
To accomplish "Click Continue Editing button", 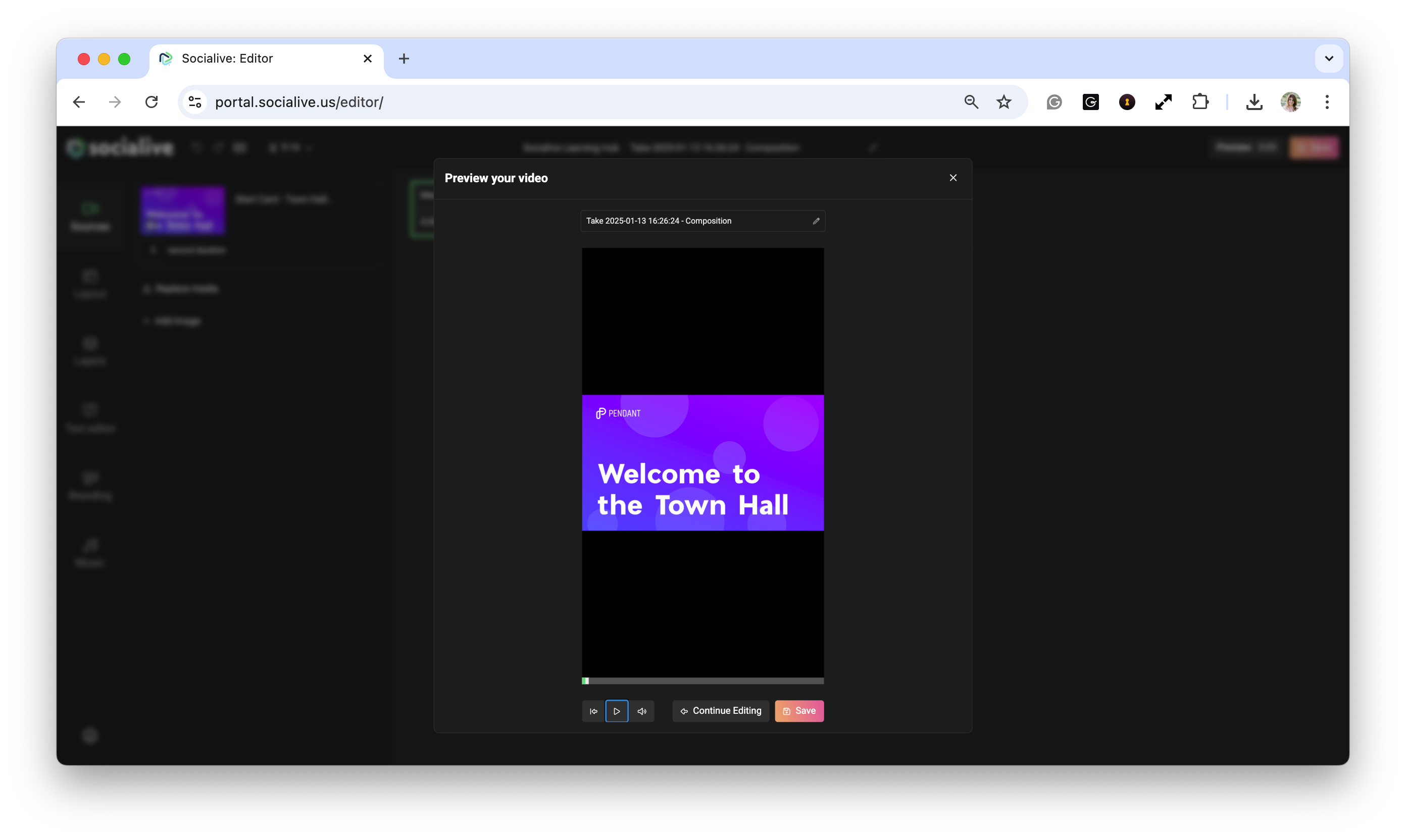I will (x=720, y=711).
